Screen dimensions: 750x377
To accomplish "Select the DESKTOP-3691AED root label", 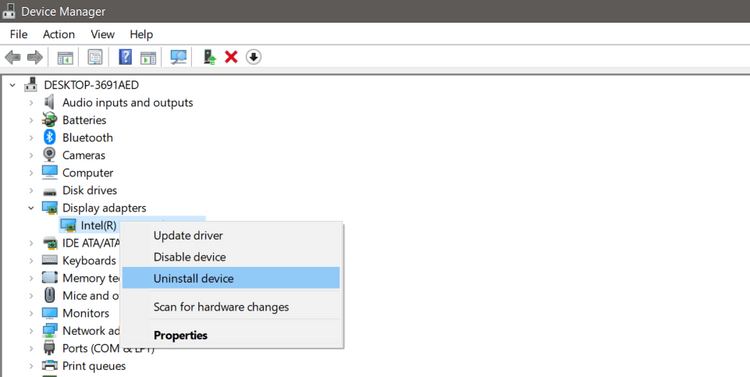I will [x=91, y=85].
